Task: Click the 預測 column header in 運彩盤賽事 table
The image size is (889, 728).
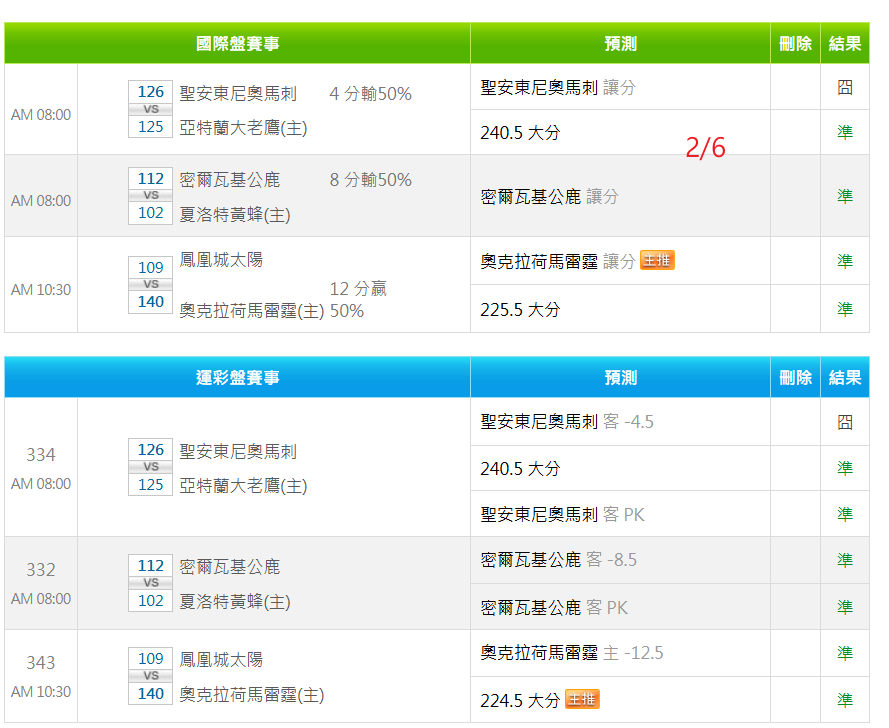Action: click(620, 378)
